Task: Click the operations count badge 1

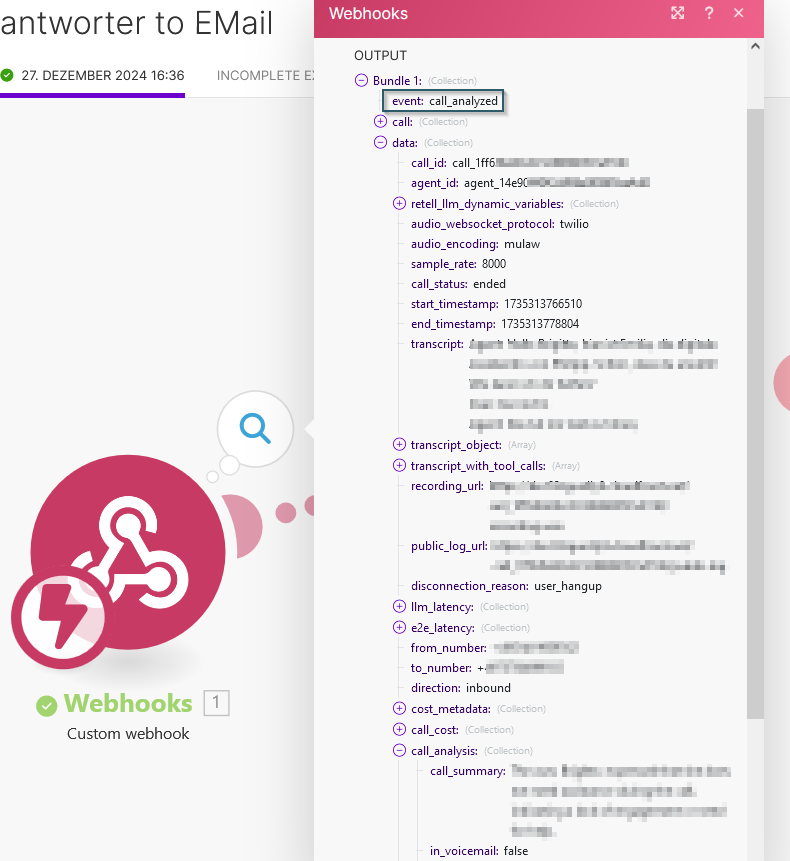Action: (216, 704)
